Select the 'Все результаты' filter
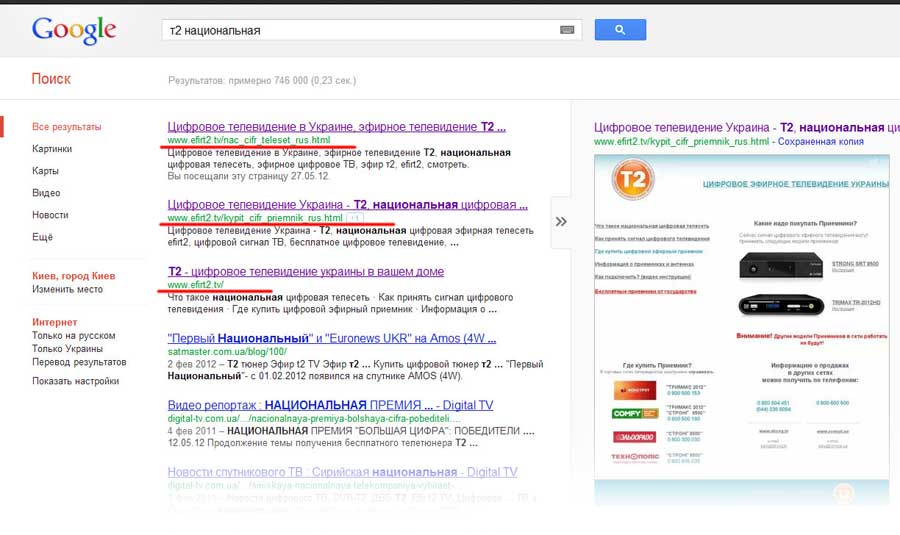This screenshot has width=900, height=535. pyautogui.click(x=67, y=127)
